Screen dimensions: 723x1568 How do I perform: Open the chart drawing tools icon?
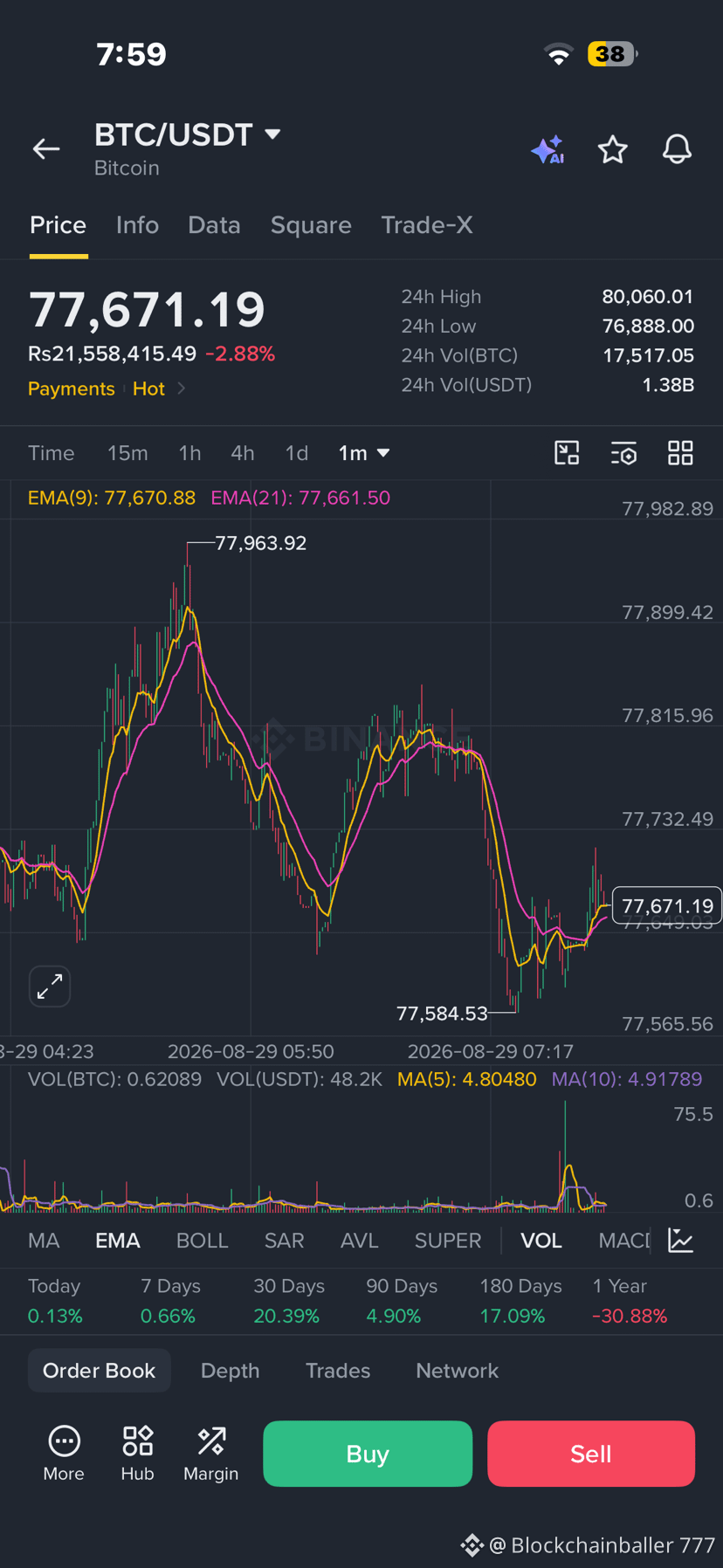[567, 453]
